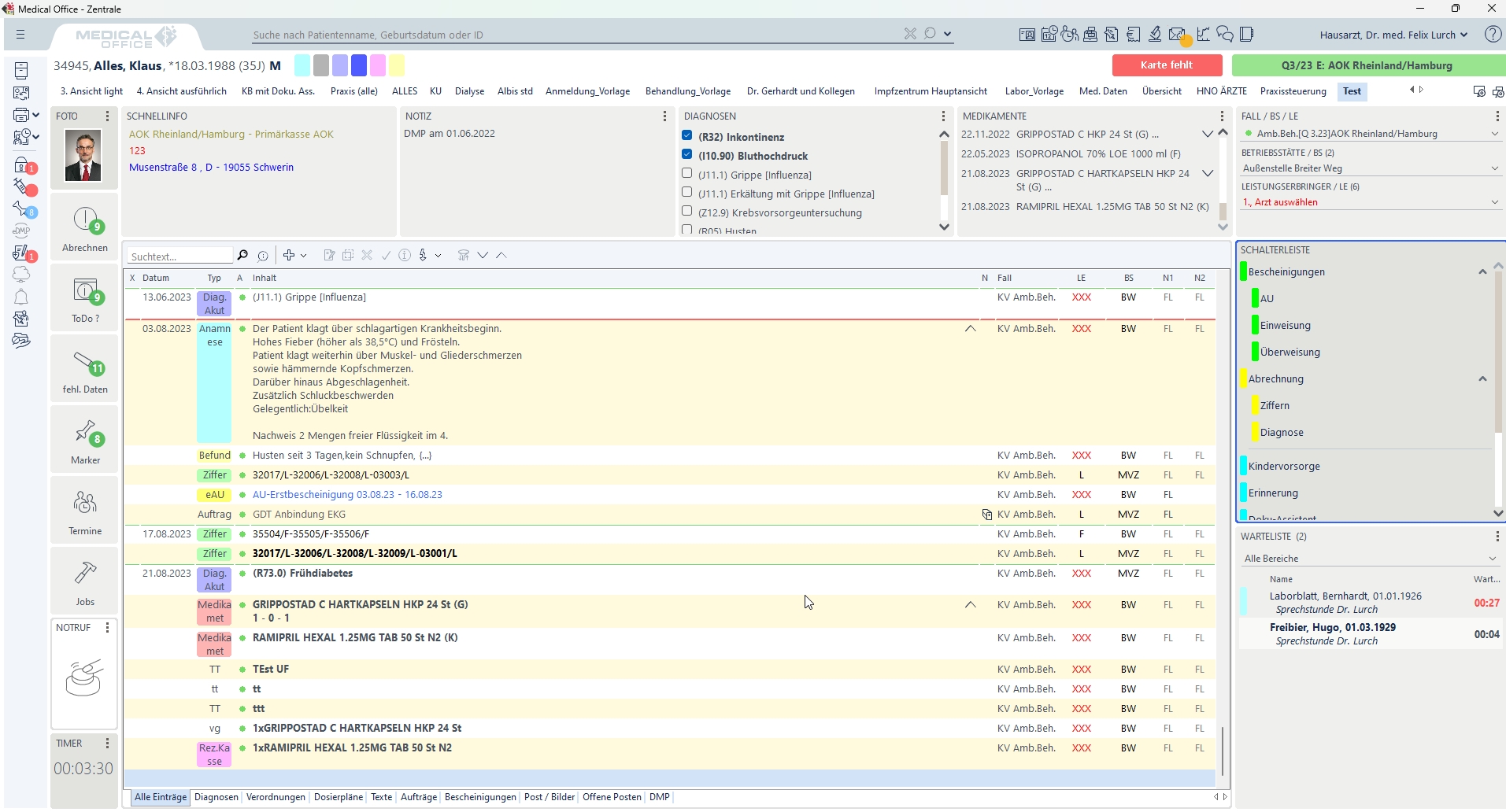
Task: Open the Betriebsstätte Außenstelle Breiter Weg dropdown
Action: click(x=1494, y=168)
